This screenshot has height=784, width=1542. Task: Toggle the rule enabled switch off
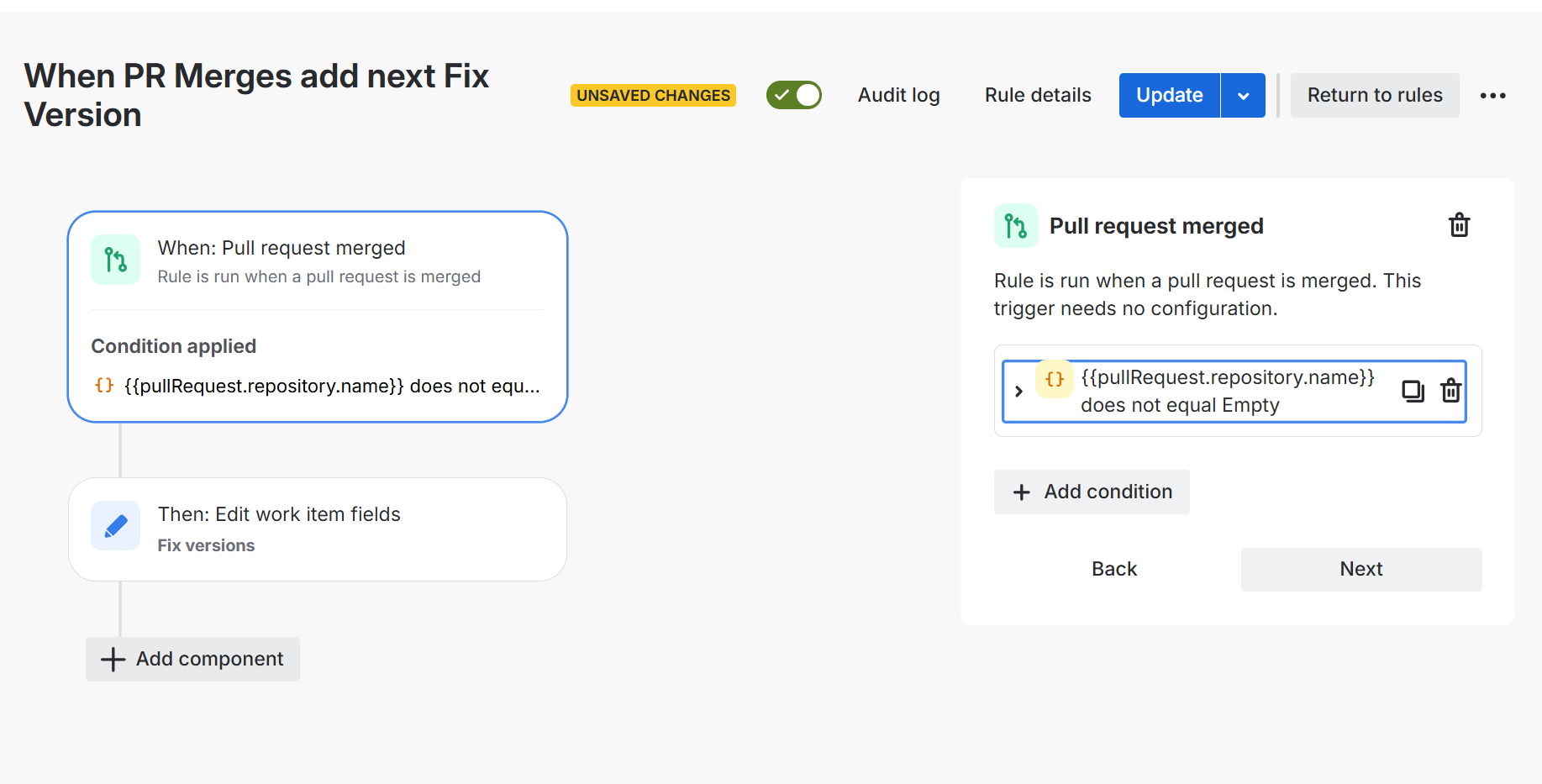pos(794,95)
